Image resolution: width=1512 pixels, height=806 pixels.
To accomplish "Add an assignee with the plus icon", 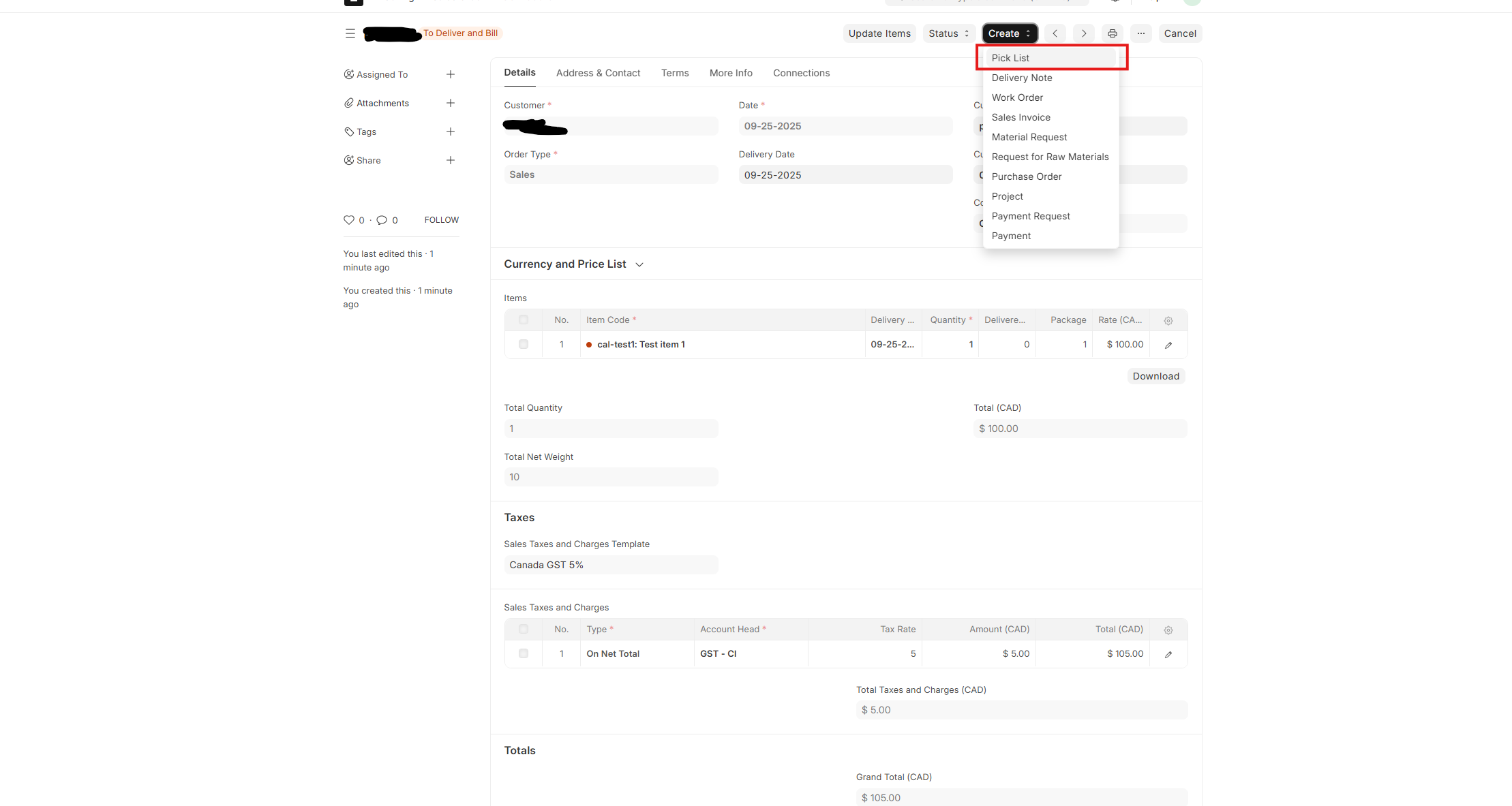I will (x=450, y=74).
